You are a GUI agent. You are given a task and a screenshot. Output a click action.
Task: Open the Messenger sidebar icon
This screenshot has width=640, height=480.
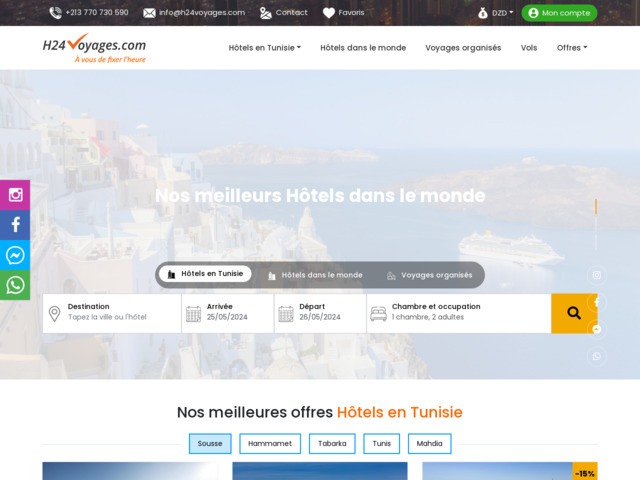point(15,255)
